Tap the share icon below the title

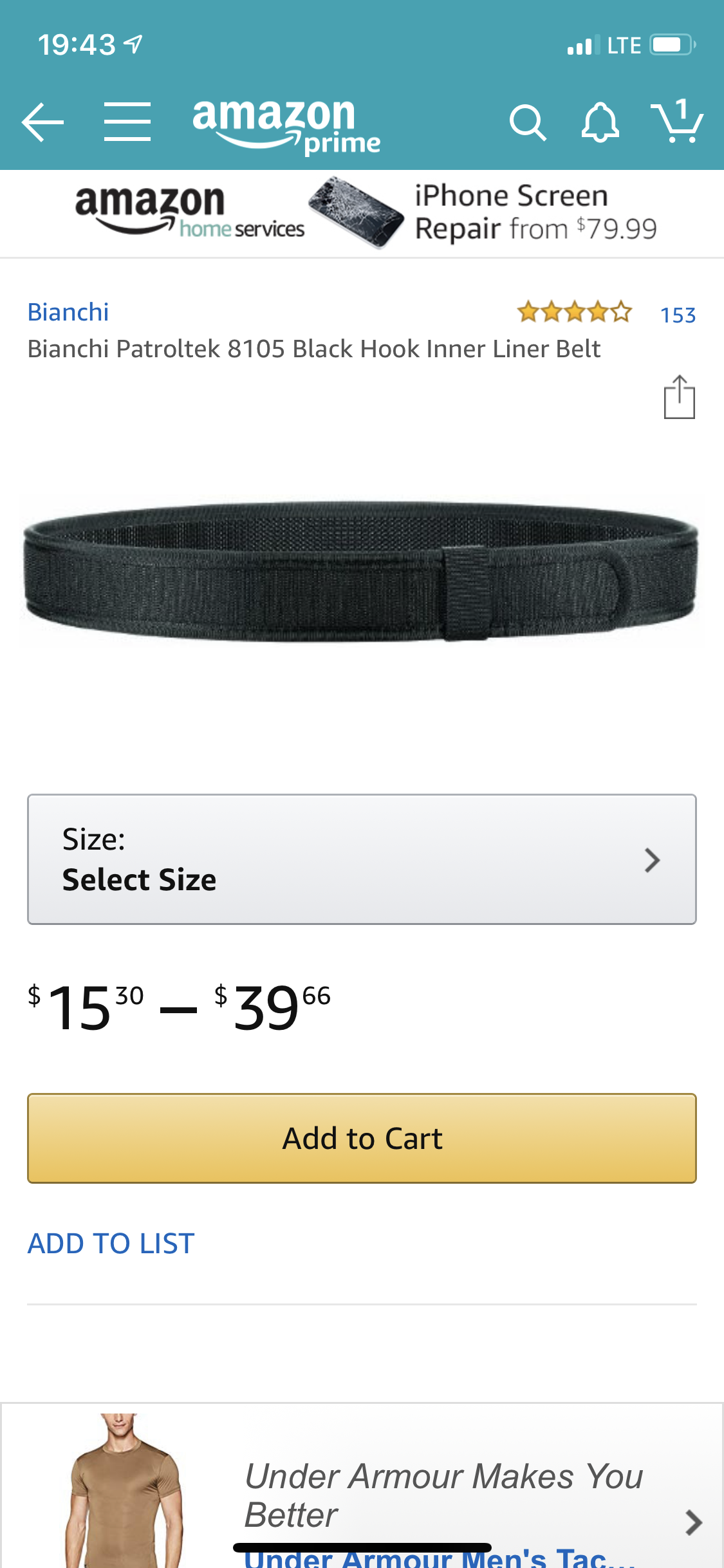679,397
